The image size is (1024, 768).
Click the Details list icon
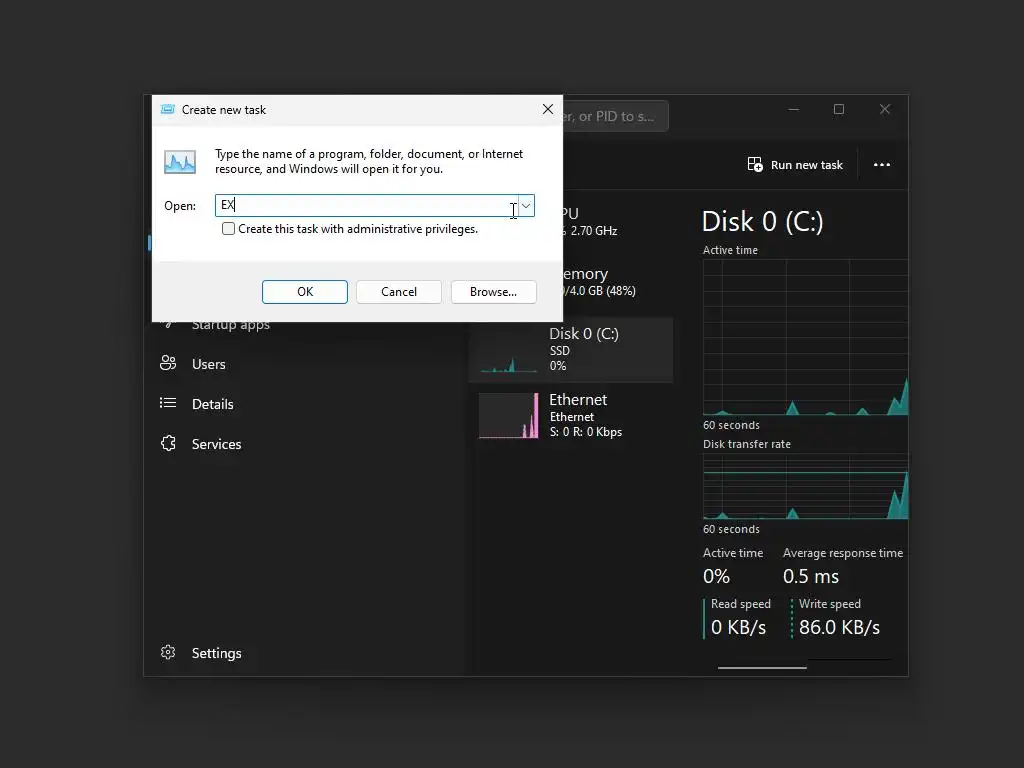tap(168, 403)
